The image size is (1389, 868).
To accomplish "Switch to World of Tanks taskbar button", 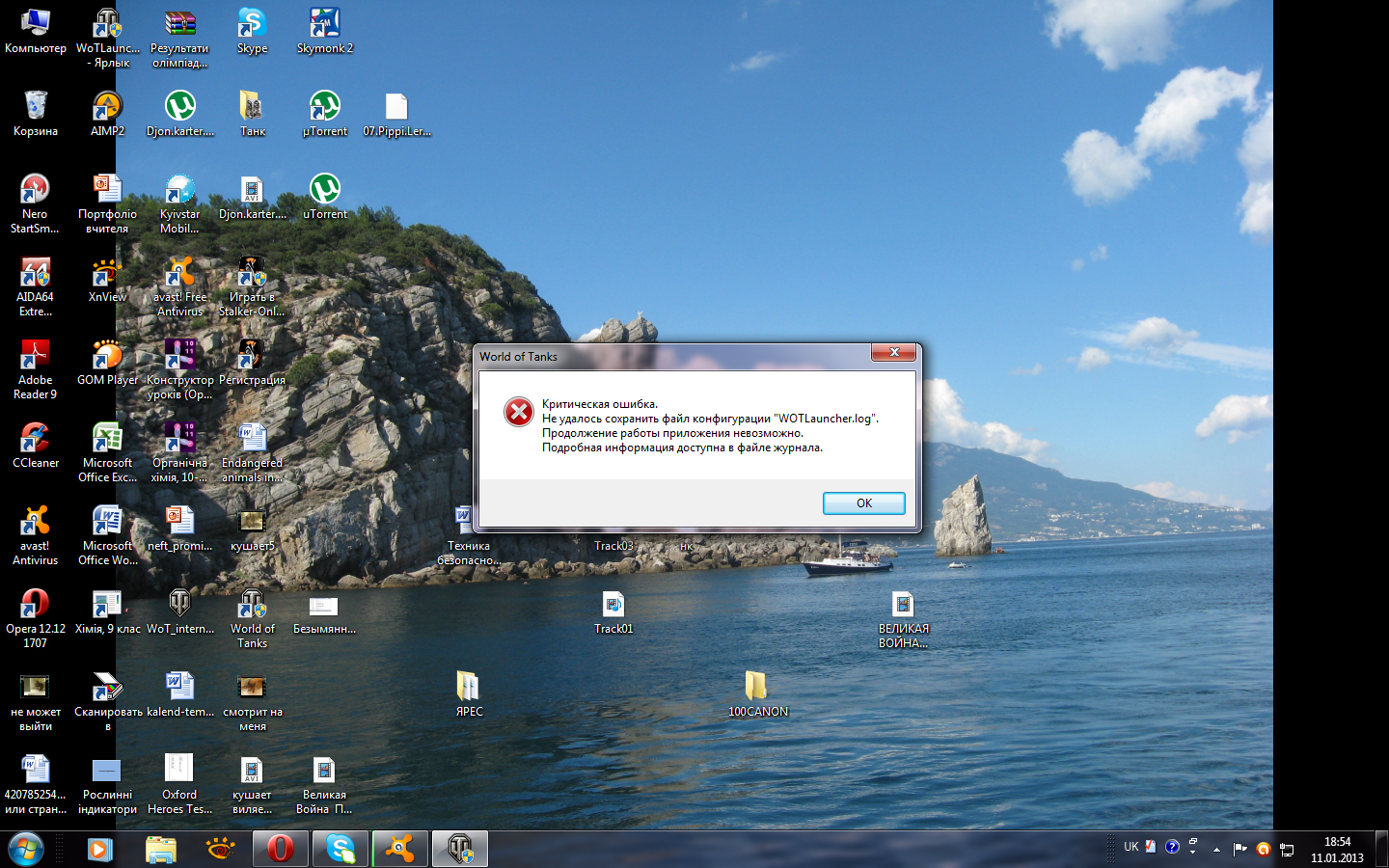I will (460, 849).
